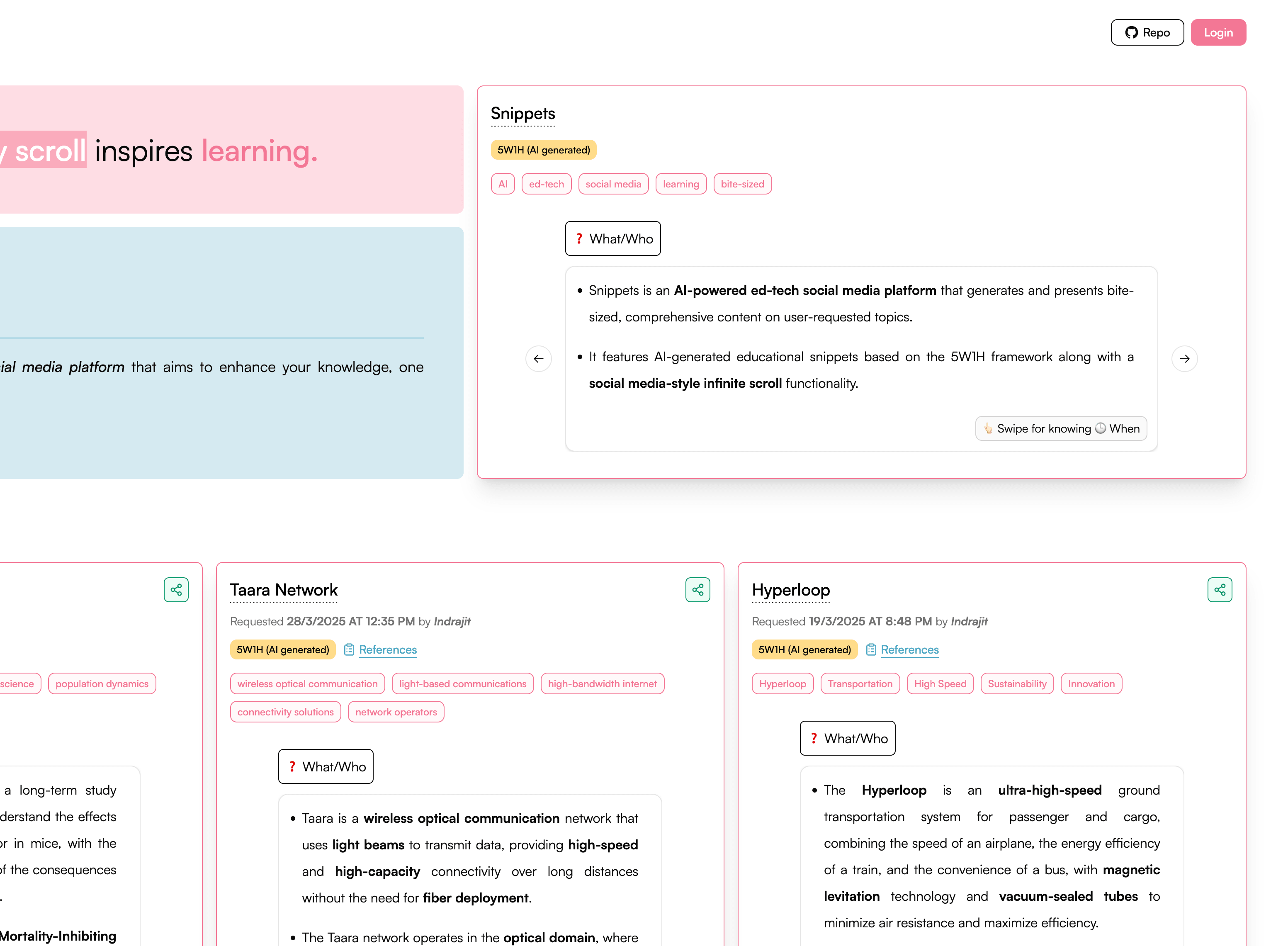1288x946 pixels.
Task: Select the Transportation tag on Hyperloop
Action: (859, 683)
